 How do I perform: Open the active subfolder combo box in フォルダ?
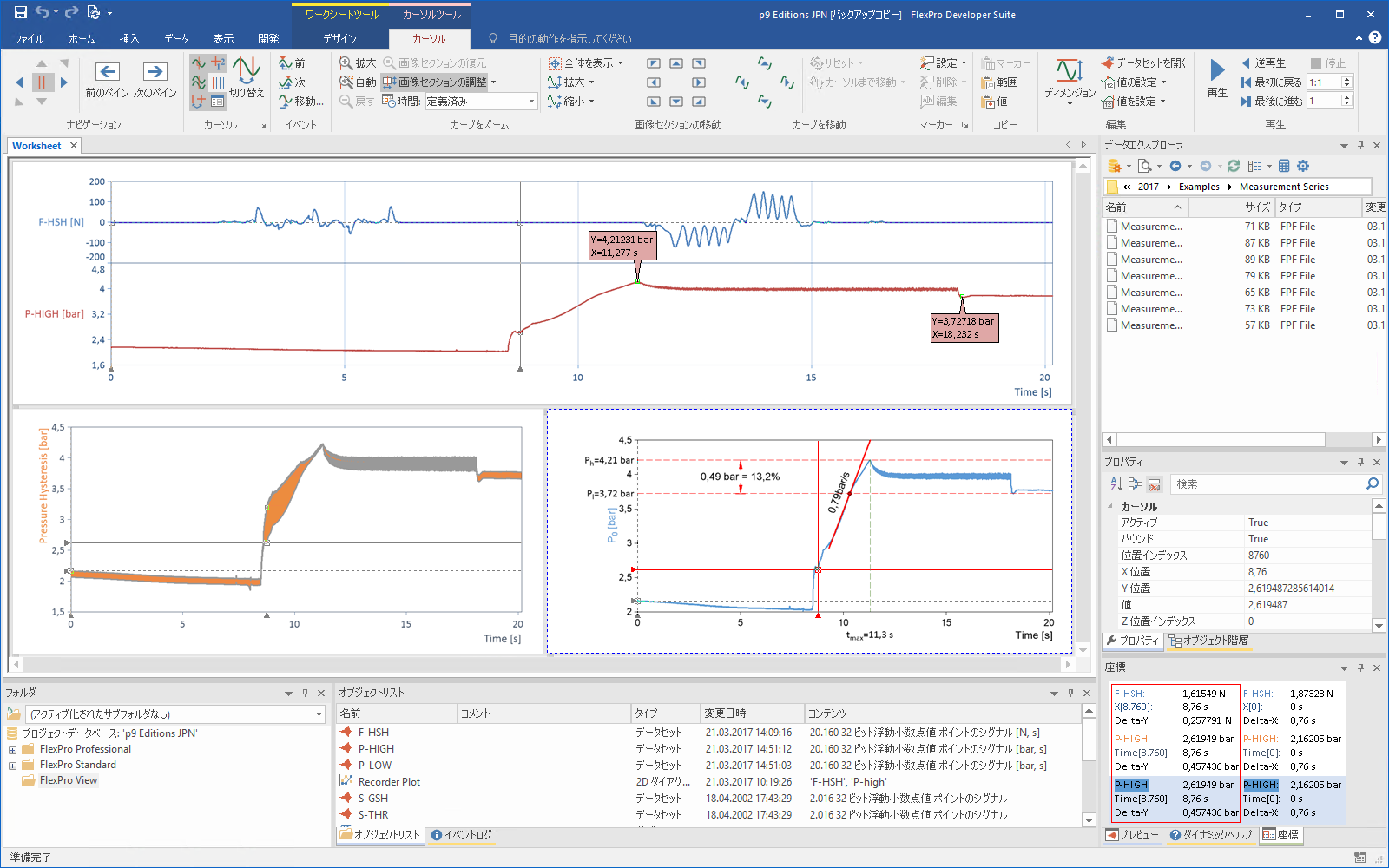coord(175,714)
